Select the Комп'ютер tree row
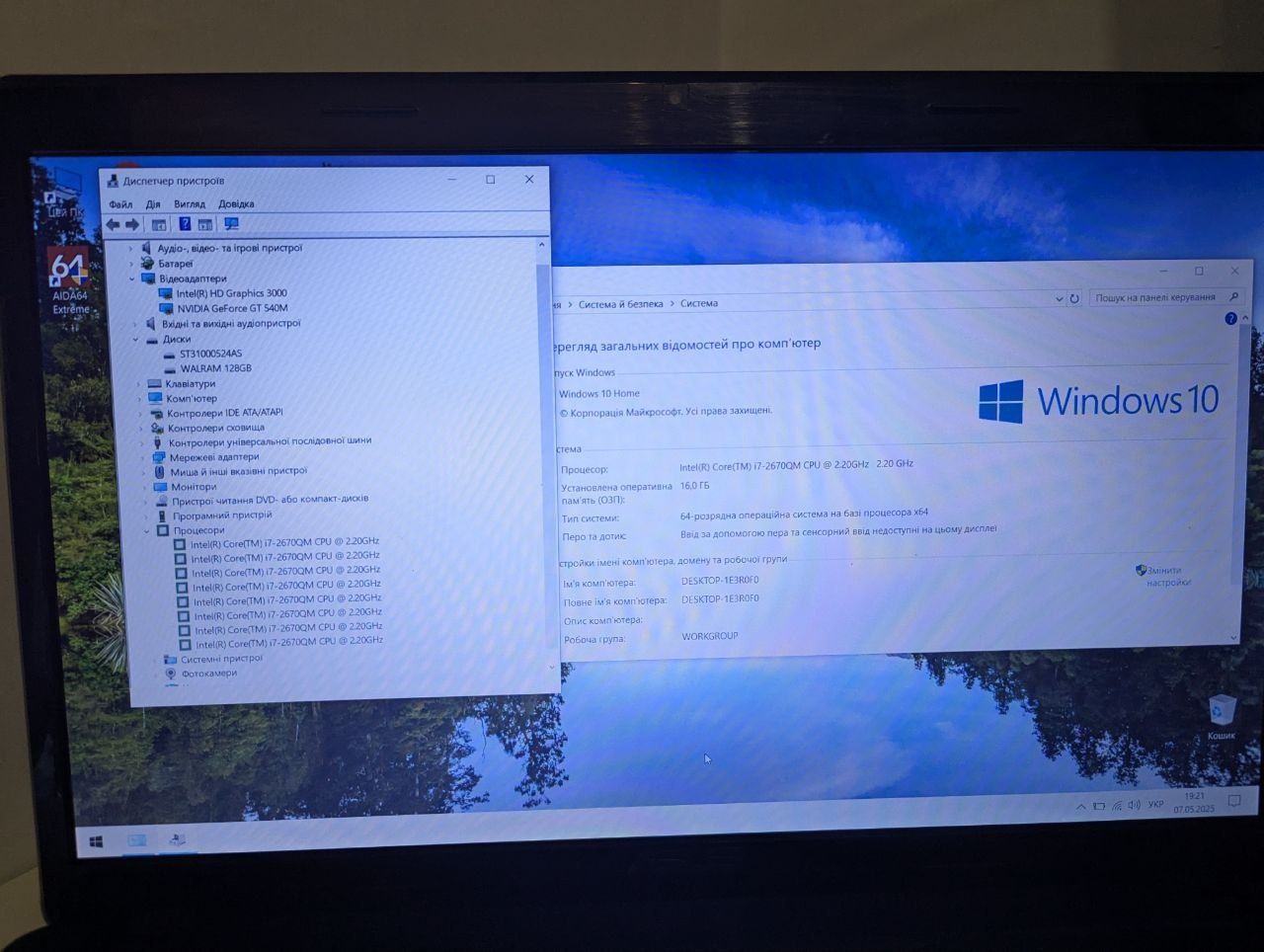 pyautogui.click(x=183, y=399)
